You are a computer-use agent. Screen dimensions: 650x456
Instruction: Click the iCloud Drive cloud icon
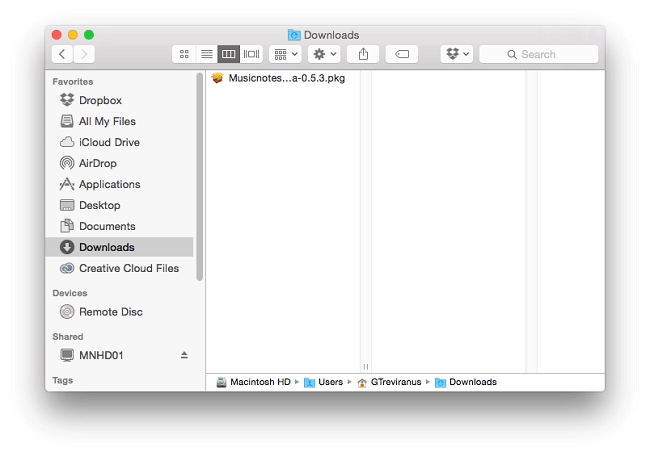point(67,142)
